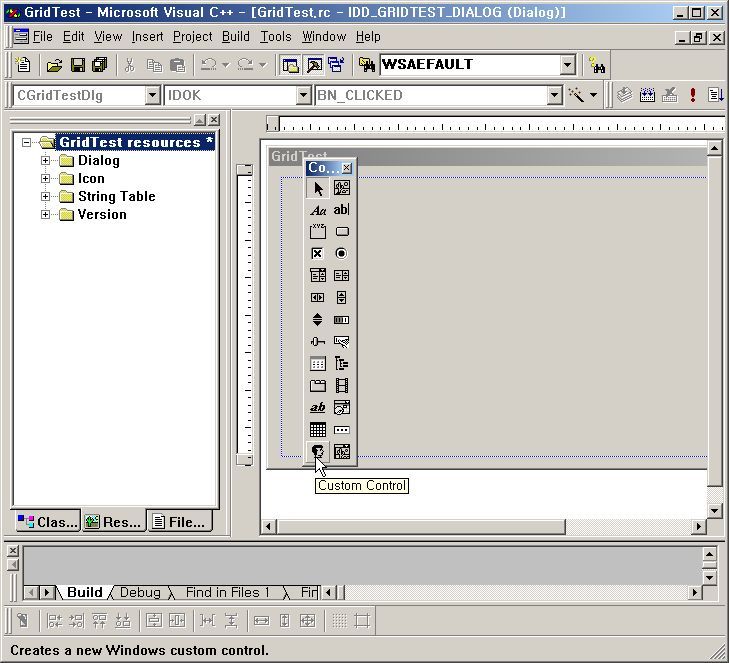Expand the String Table resource folder
729x663 pixels.
pos(46,197)
